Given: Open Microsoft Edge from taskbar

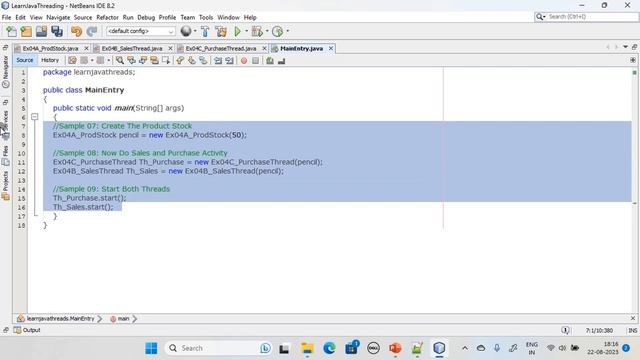Looking at the screenshot, I should pyautogui.click(x=329, y=348).
